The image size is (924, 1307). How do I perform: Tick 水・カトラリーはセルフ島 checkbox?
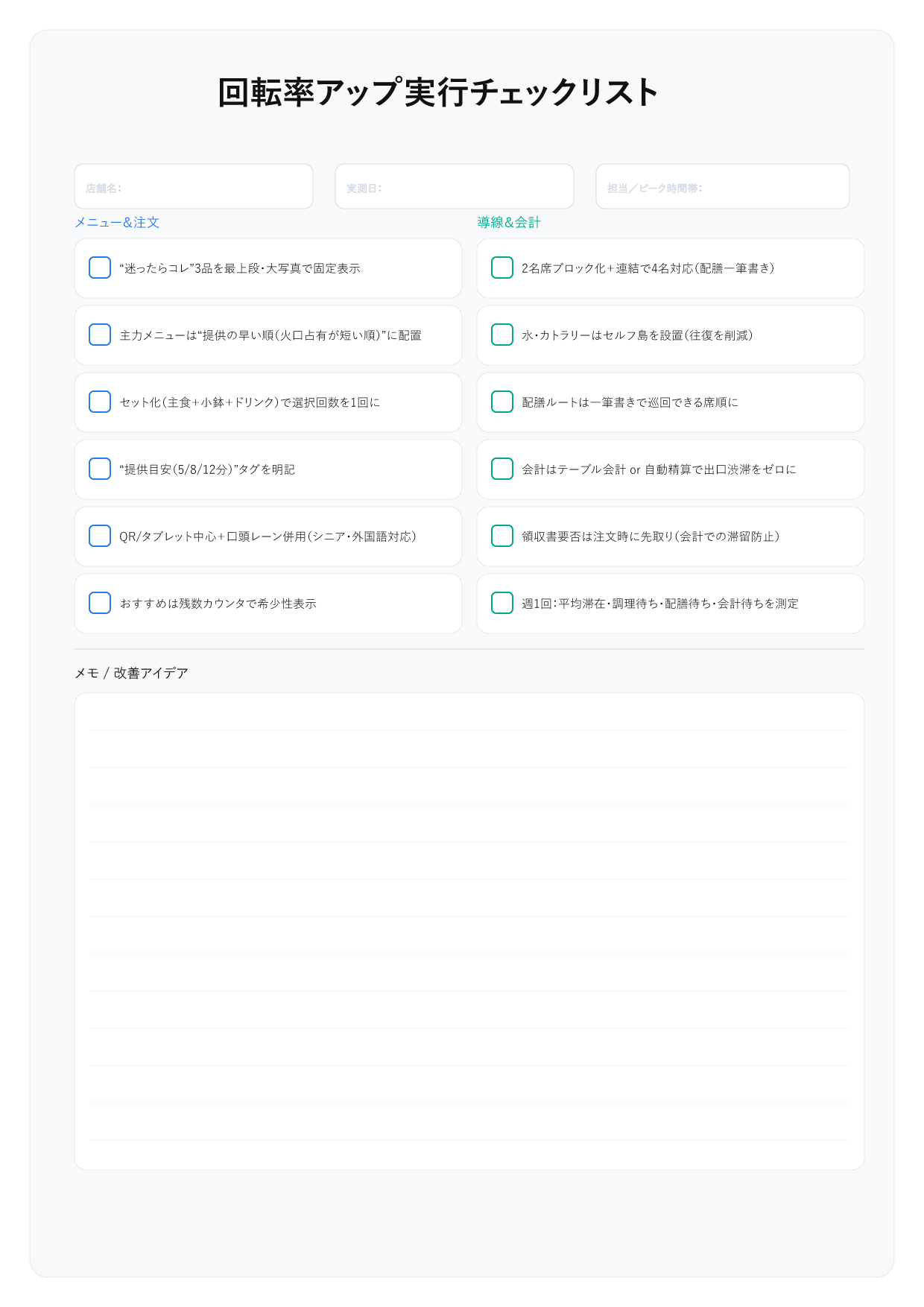pos(502,335)
